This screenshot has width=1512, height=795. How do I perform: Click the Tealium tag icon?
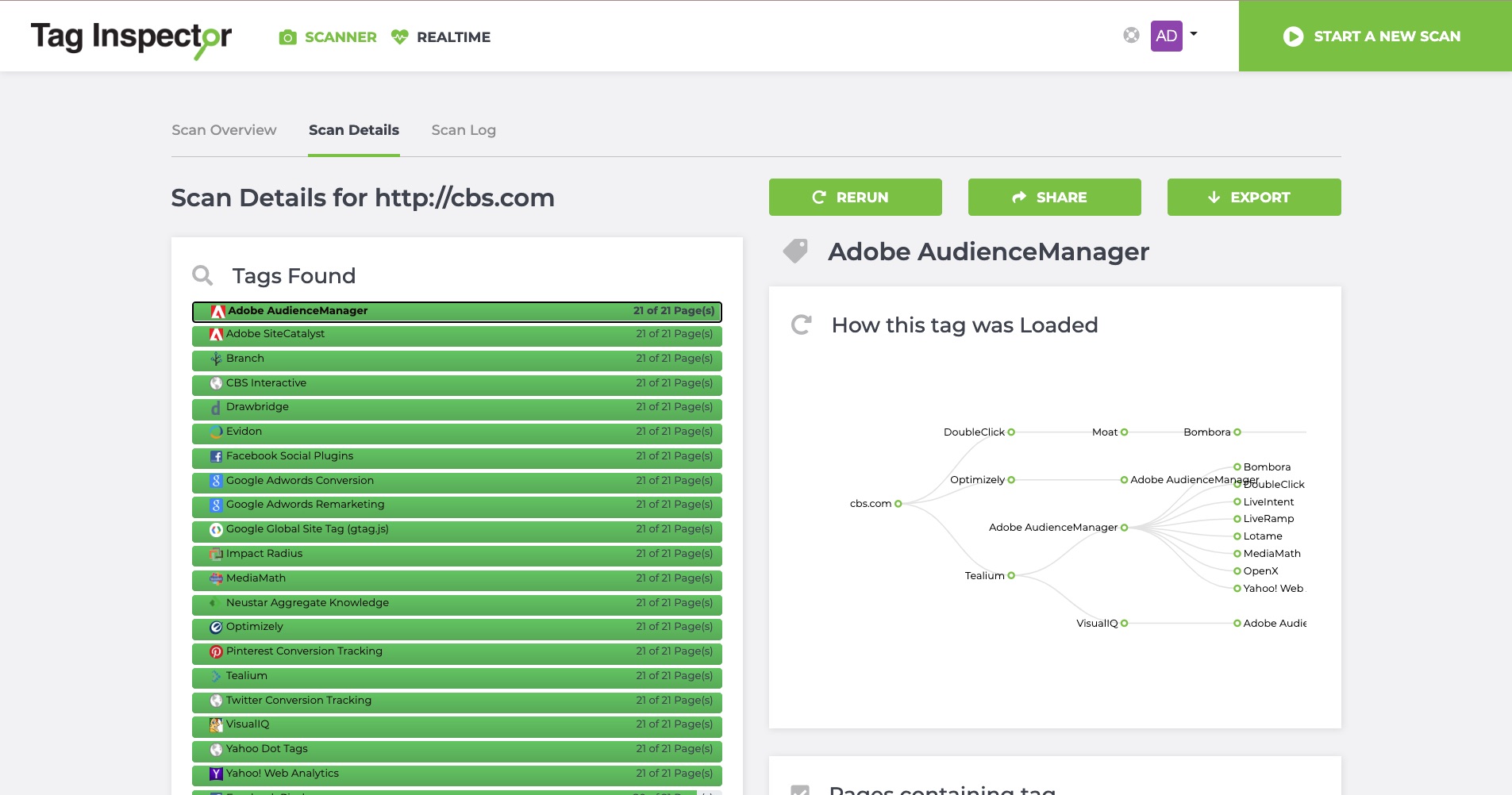coord(216,676)
